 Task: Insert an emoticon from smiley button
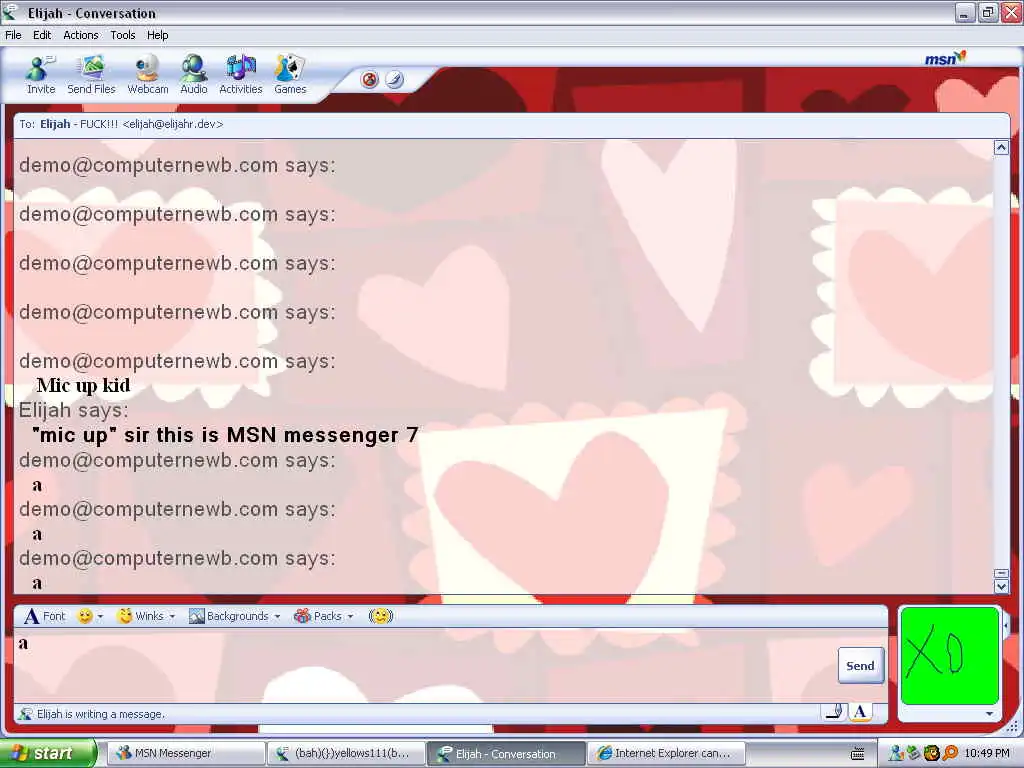click(x=85, y=616)
